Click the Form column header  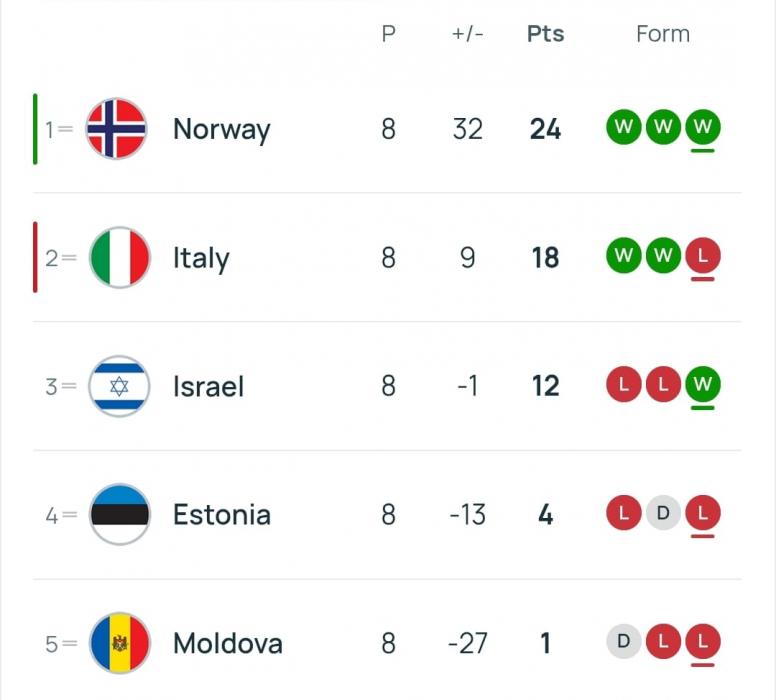(663, 34)
